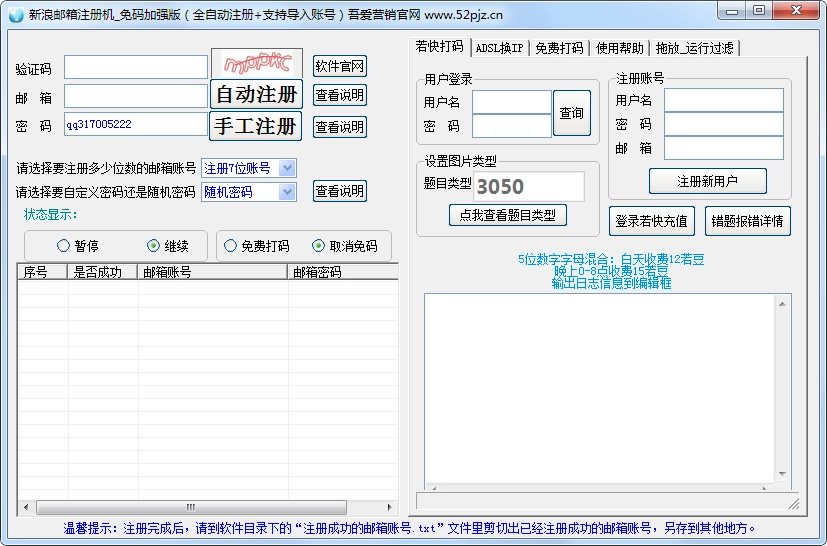Image resolution: width=827 pixels, height=546 pixels.
Task: Open the ADSL换IP tab
Action: coord(499,48)
